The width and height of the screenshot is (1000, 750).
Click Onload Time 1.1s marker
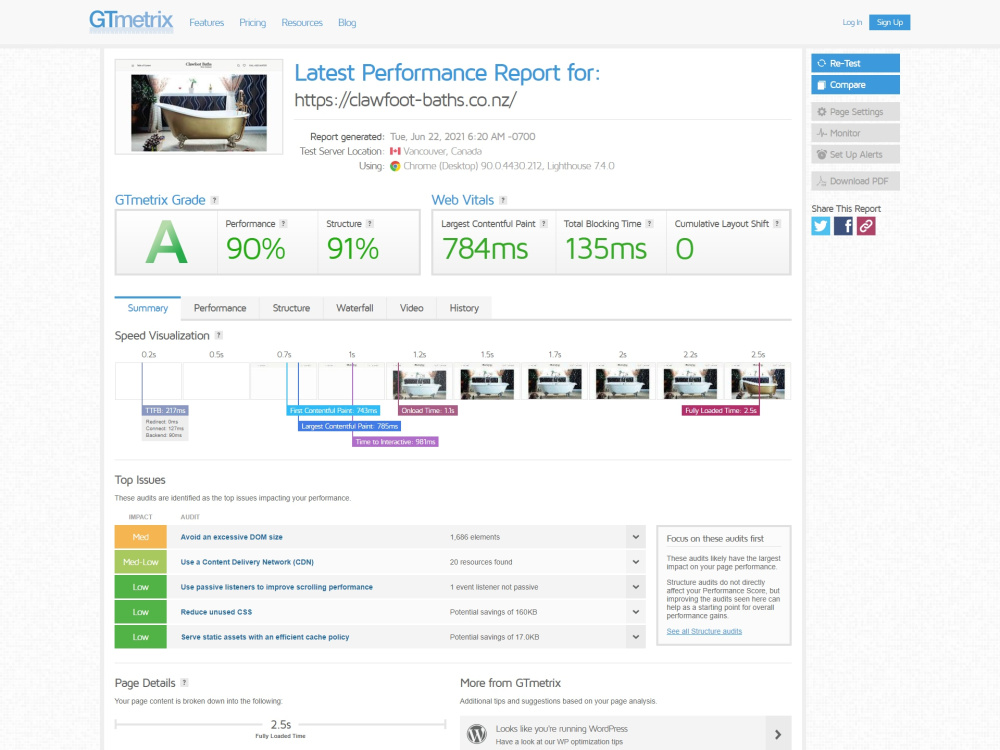[428, 410]
